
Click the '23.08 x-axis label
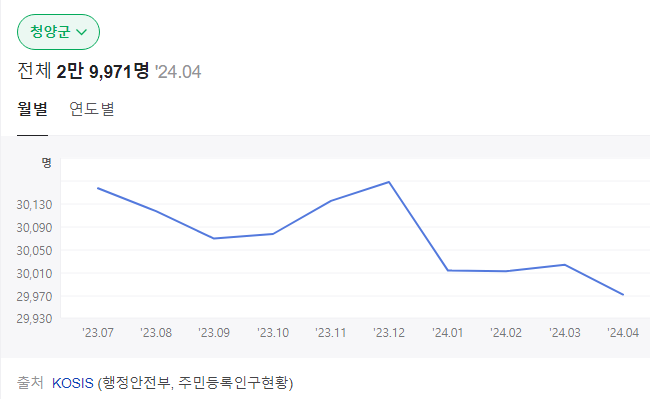[x=156, y=333]
